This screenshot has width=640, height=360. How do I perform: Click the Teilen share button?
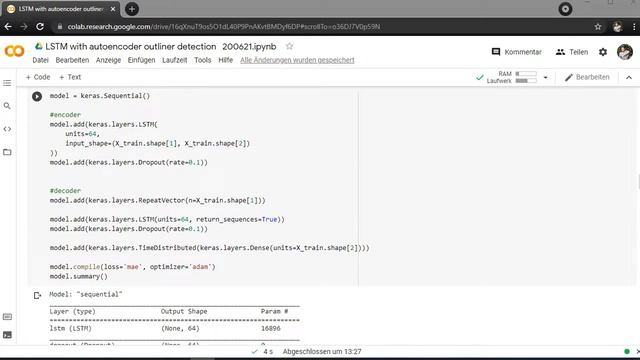tap(572, 52)
